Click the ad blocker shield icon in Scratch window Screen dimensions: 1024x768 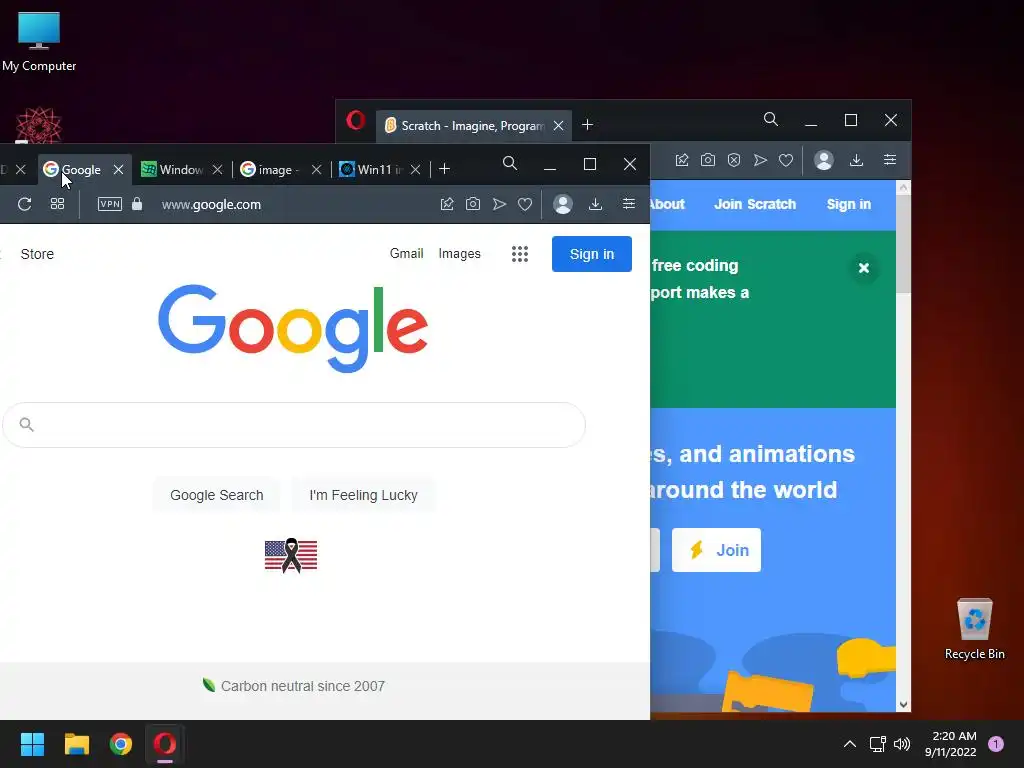point(734,160)
